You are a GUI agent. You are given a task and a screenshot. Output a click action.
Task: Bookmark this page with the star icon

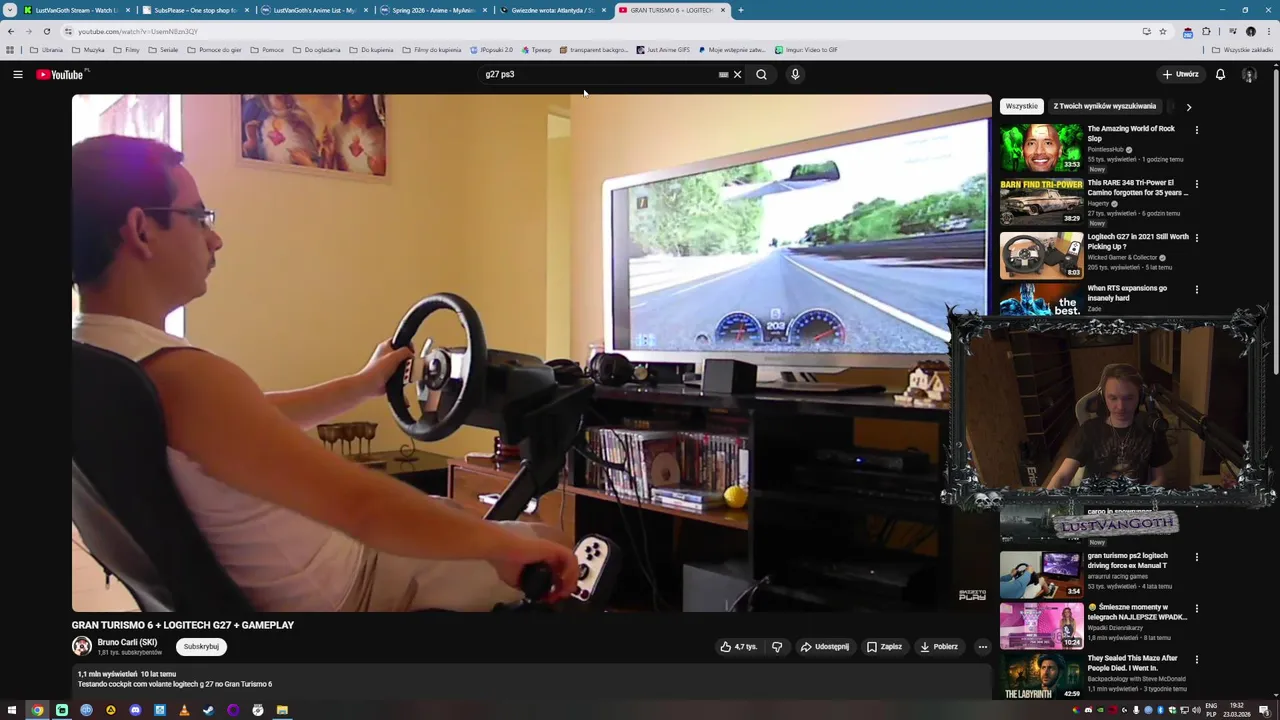pyautogui.click(x=1162, y=31)
